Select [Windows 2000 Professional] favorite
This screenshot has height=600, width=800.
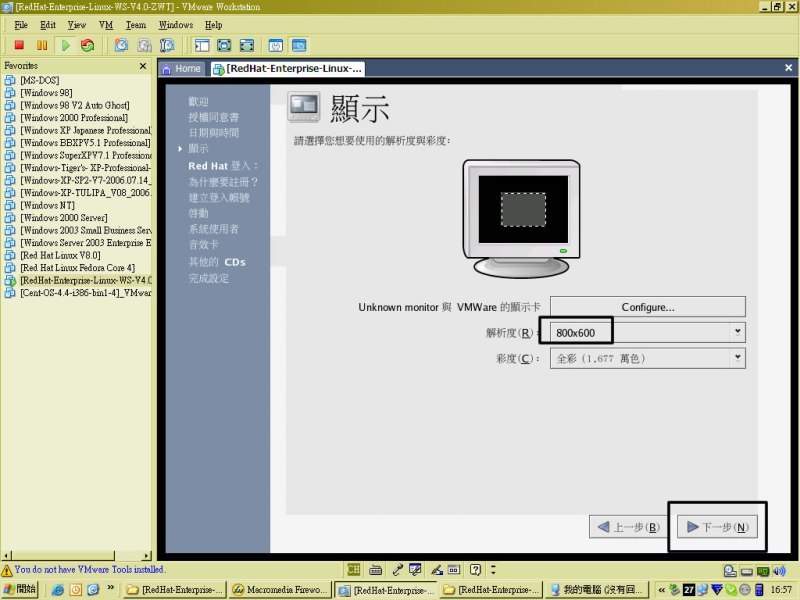tap(74, 118)
